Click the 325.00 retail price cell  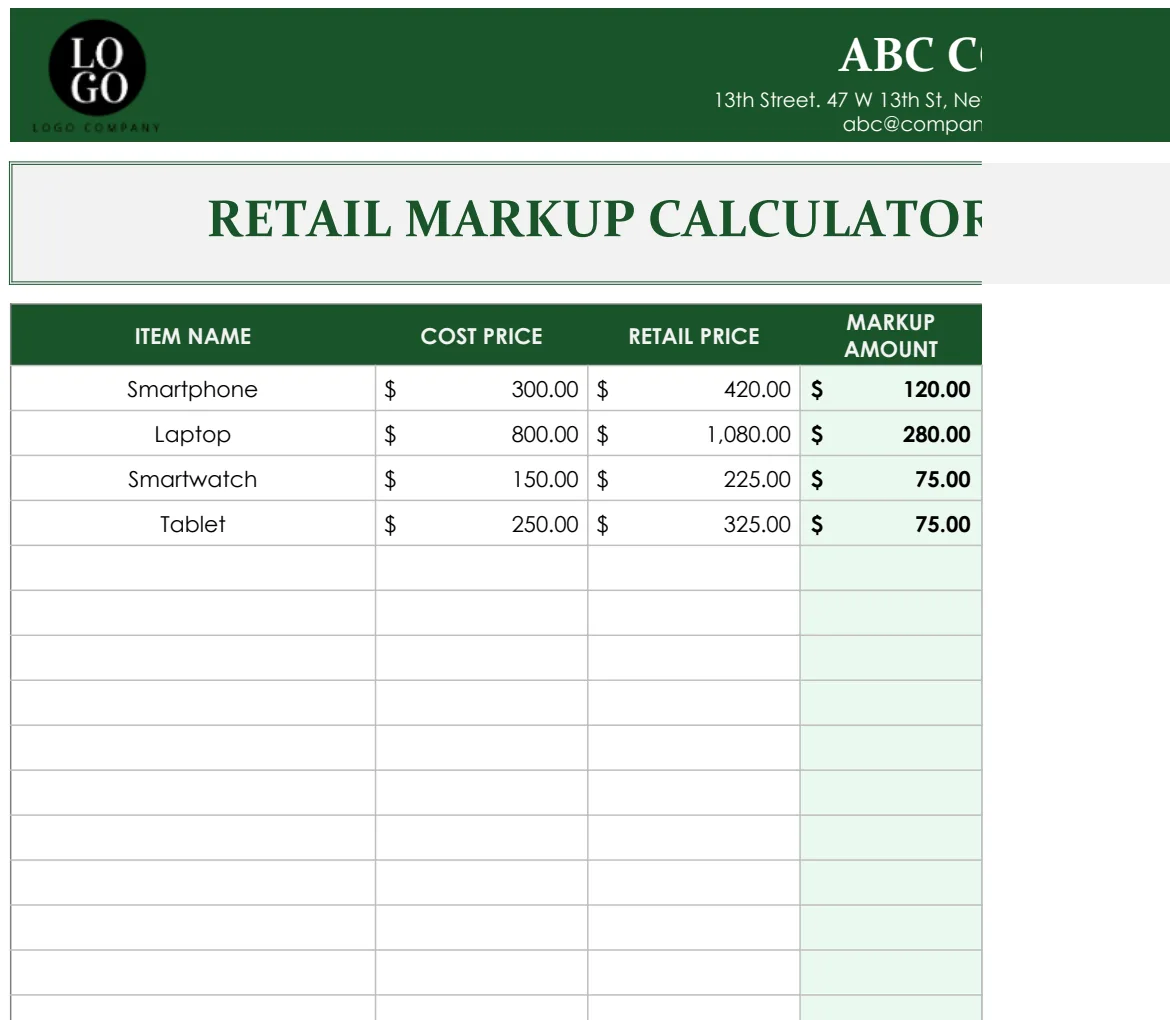click(x=694, y=524)
